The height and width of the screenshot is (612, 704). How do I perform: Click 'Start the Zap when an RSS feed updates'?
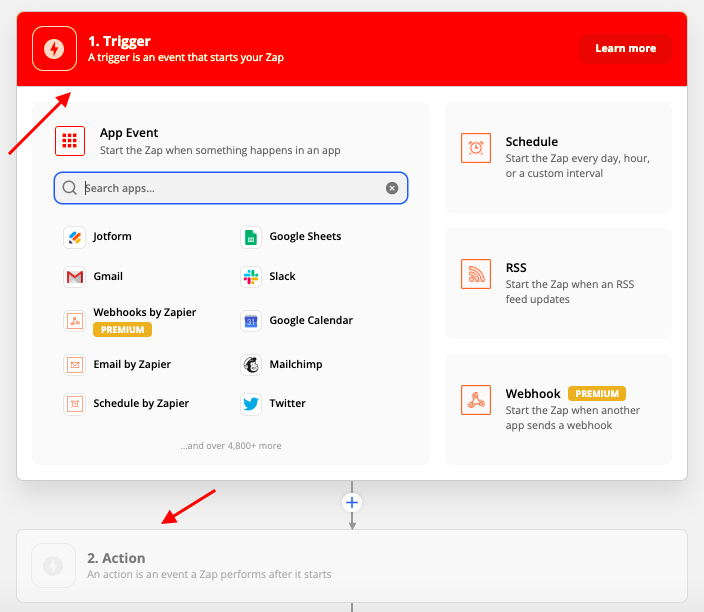point(570,292)
